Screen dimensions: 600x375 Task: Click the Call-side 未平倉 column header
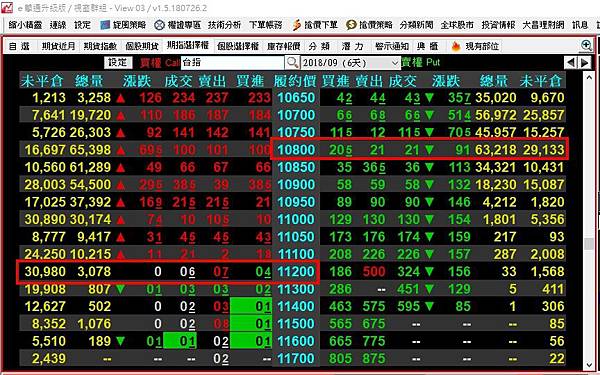coord(43,81)
